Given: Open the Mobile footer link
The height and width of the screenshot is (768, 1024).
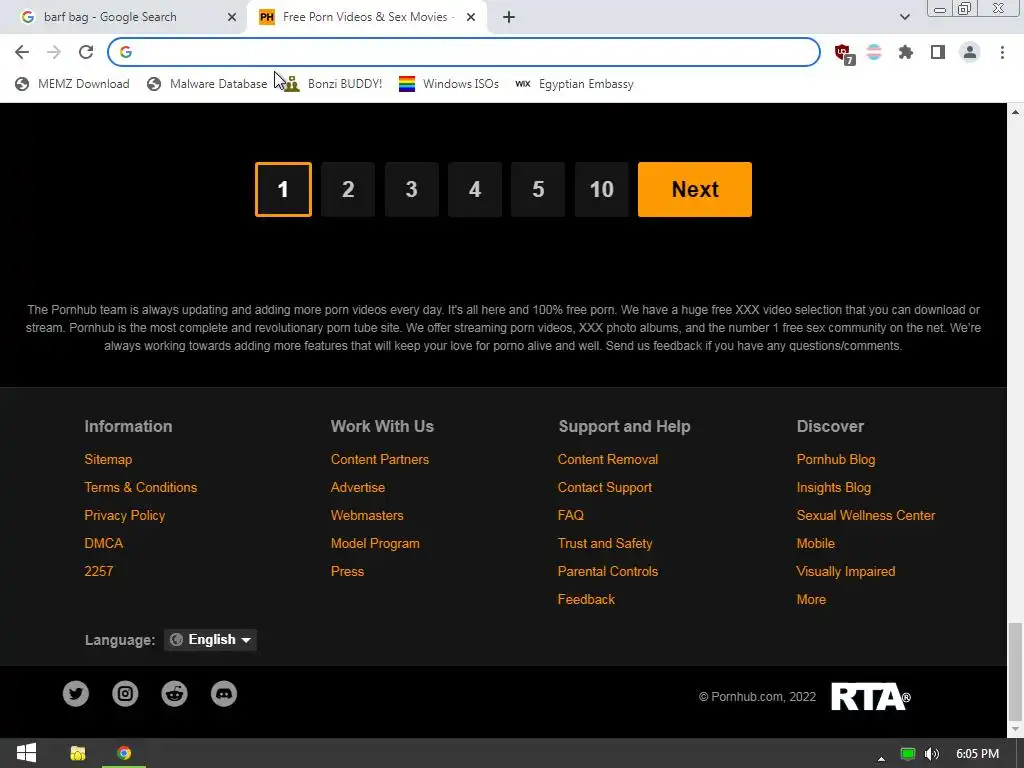Looking at the screenshot, I should [815, 543].
